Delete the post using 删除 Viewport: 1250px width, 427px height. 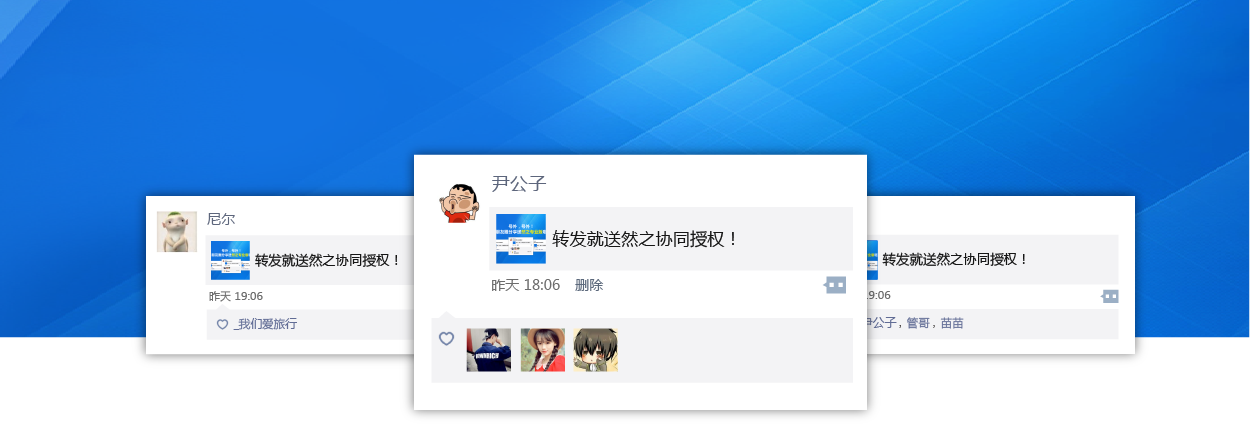589,285
